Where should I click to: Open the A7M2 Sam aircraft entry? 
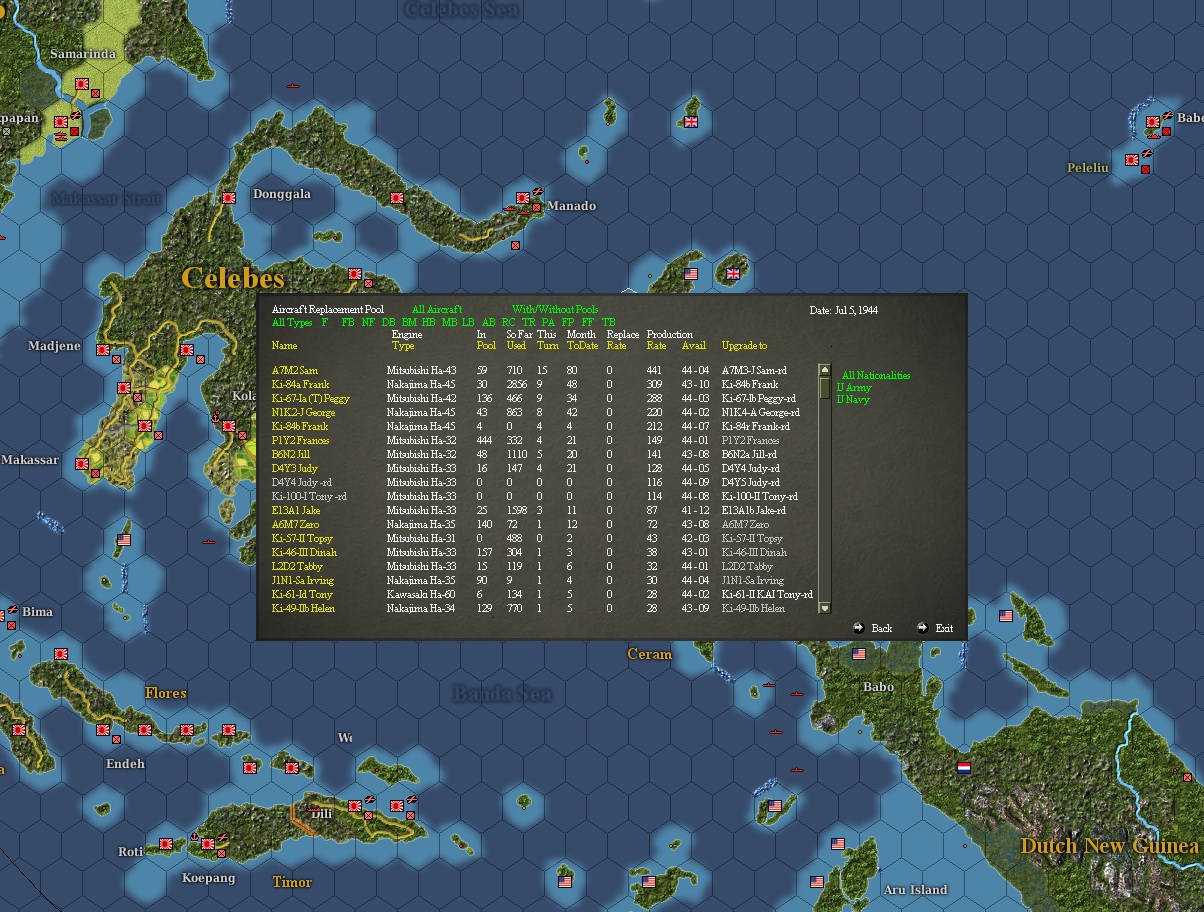pos(294,371)
